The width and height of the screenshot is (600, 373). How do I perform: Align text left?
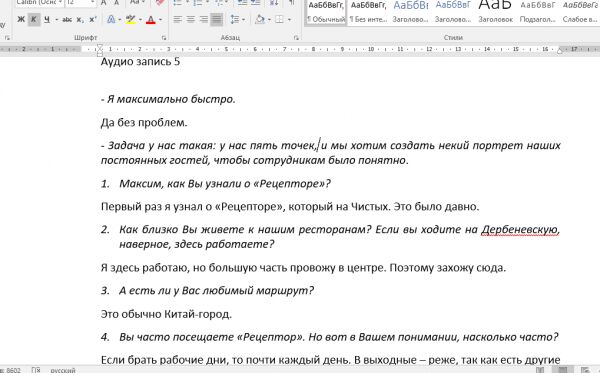point(178,19)
